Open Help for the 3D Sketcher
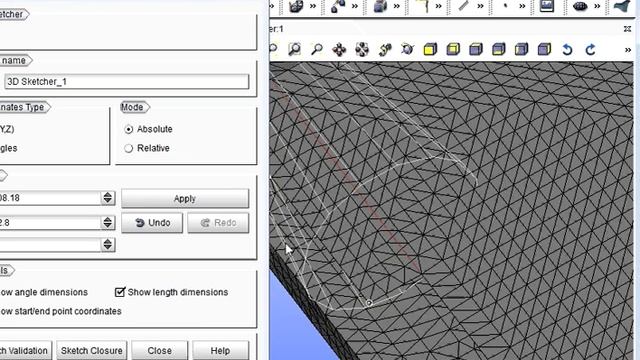 point(220,351)
